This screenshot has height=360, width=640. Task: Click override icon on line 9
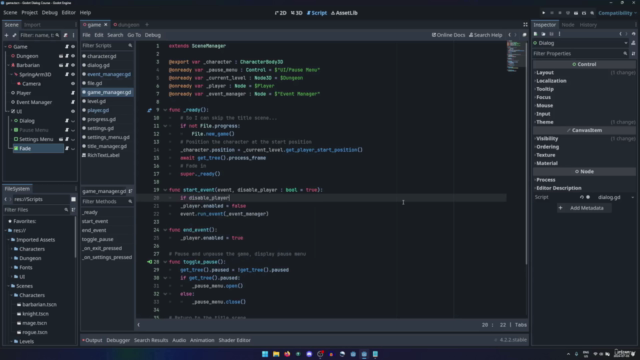[x=149, y=110]
